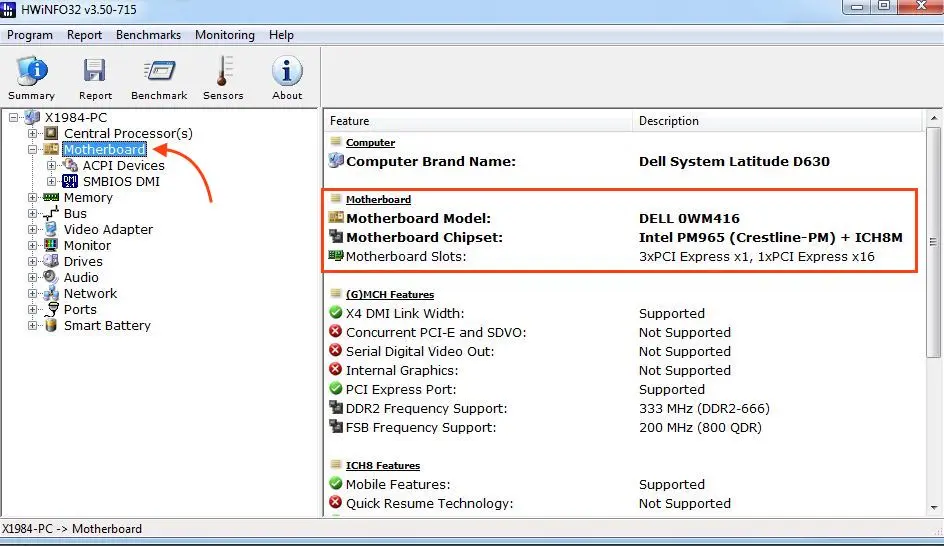The width and height of the screenshot is (944, 546).
Task: Open the Help menu
Action: (281, 35)
